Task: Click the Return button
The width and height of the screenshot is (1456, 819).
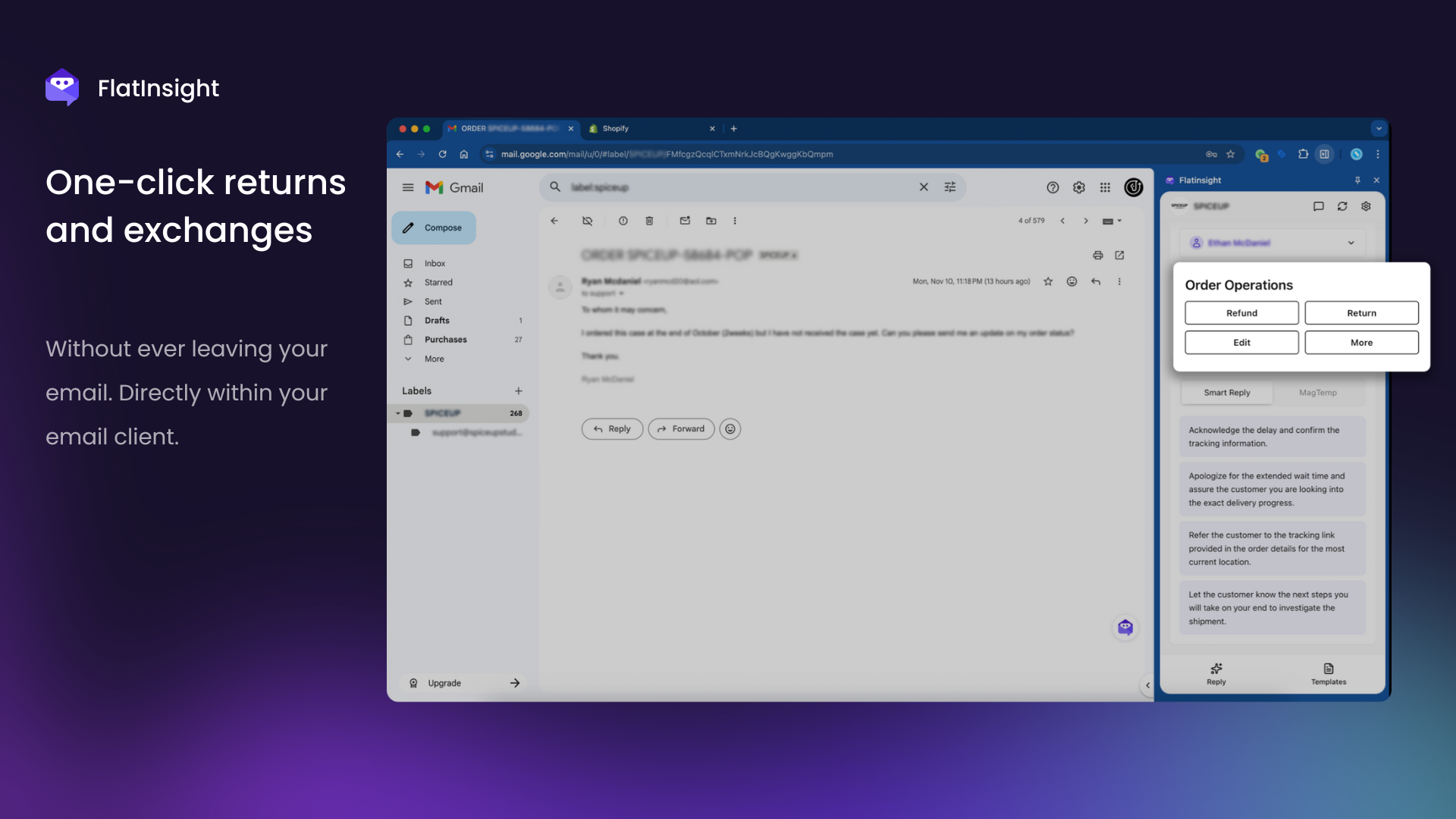Action: (1361, 312)
